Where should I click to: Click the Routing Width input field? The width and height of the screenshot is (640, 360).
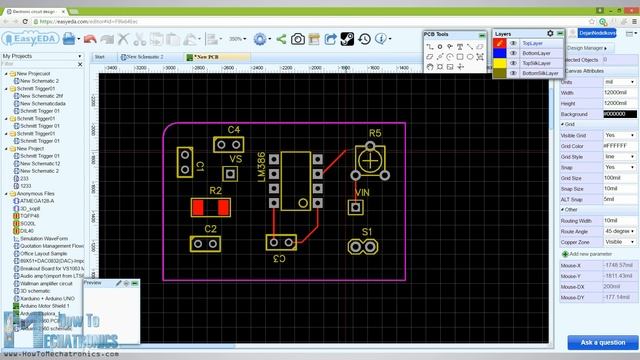coord(620,220)
